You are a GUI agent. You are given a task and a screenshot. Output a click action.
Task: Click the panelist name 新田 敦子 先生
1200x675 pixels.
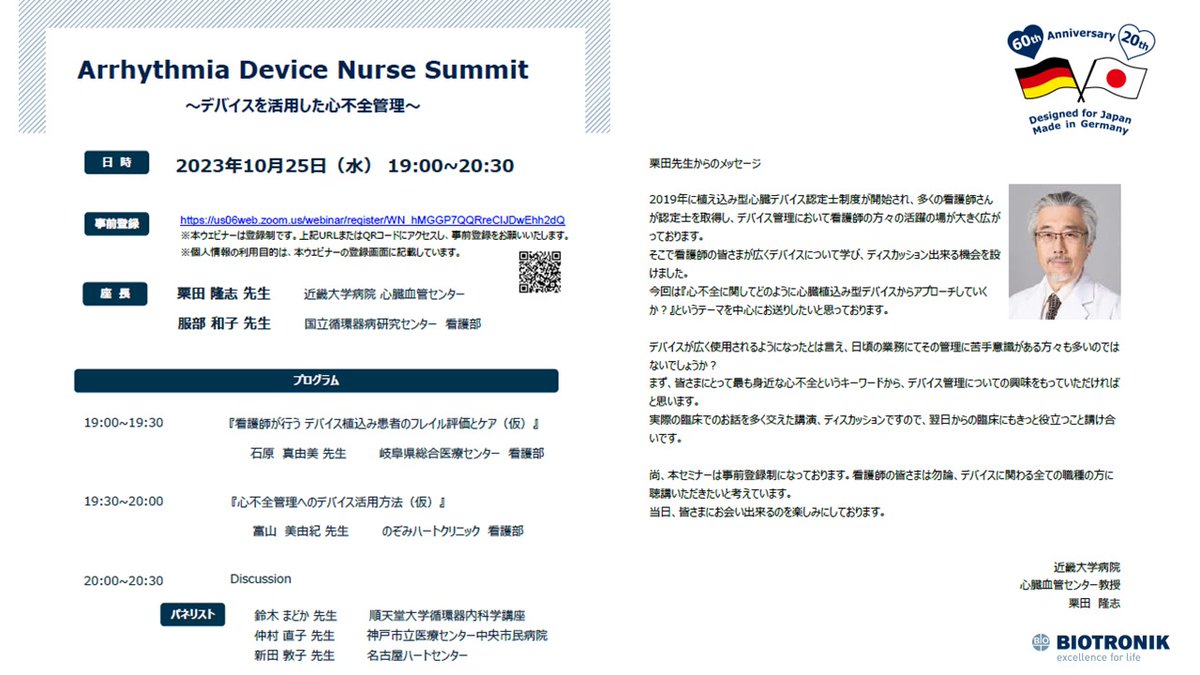point(295,656)
